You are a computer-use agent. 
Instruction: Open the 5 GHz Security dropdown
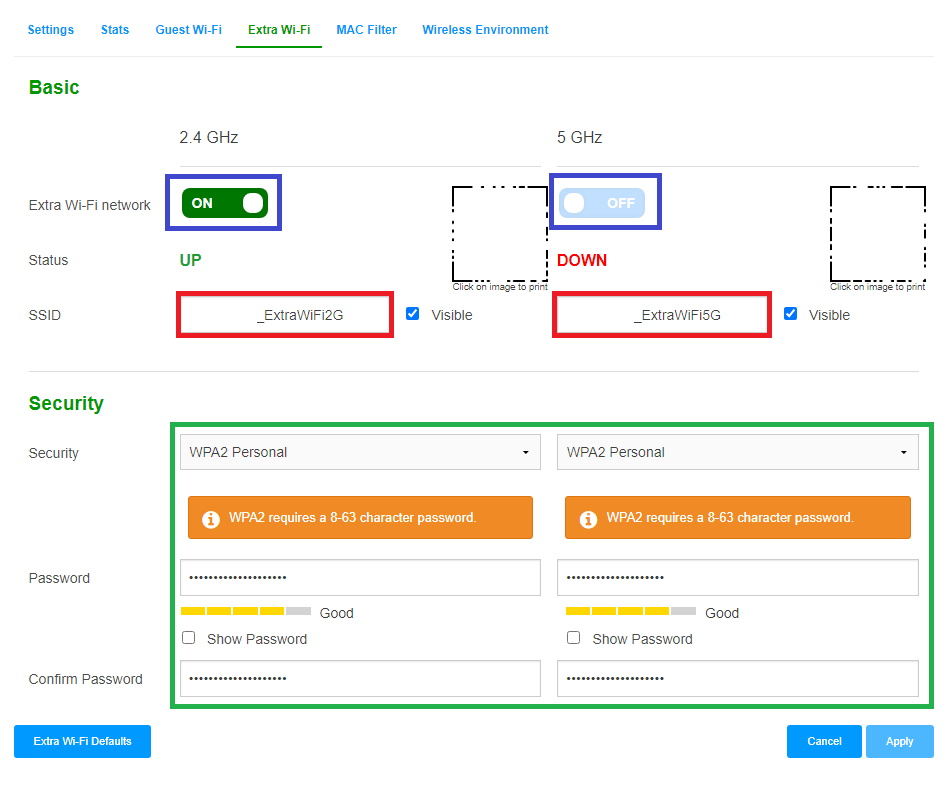pos(738,452)
